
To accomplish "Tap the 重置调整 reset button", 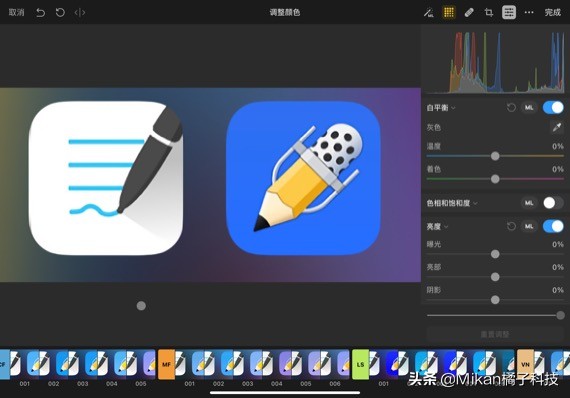I will pyautogui.click(x=495, y=334).
